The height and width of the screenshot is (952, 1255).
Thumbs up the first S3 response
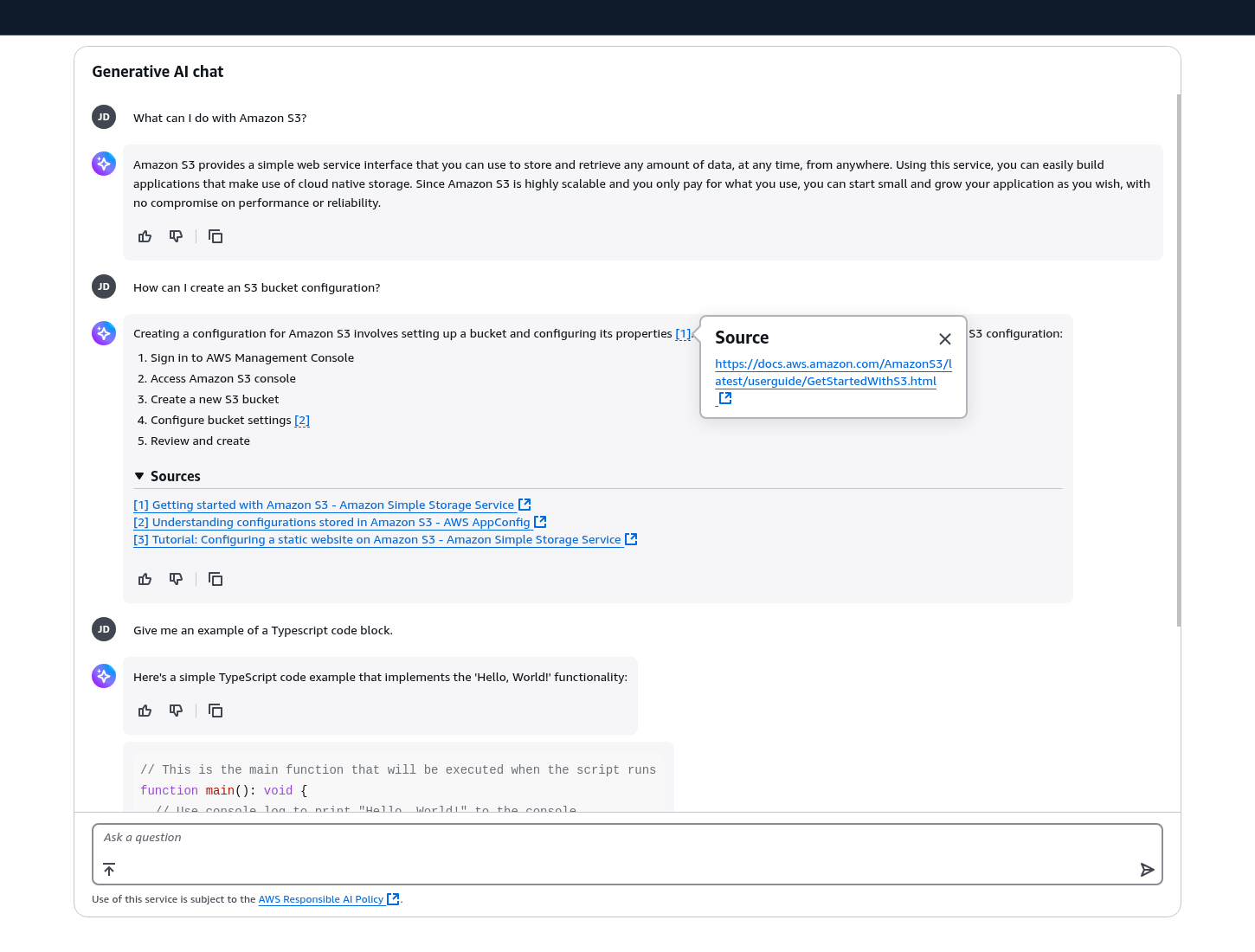(145, 235)
